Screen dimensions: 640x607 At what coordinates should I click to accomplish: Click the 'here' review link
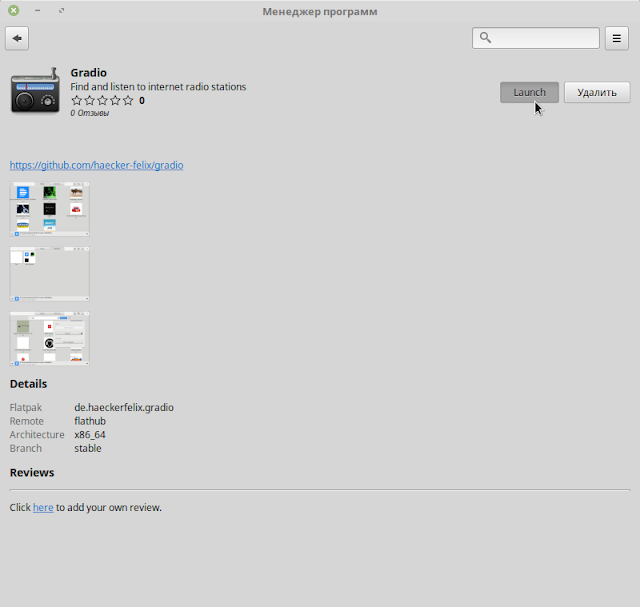pyautogui.click(x=43, y=507)
